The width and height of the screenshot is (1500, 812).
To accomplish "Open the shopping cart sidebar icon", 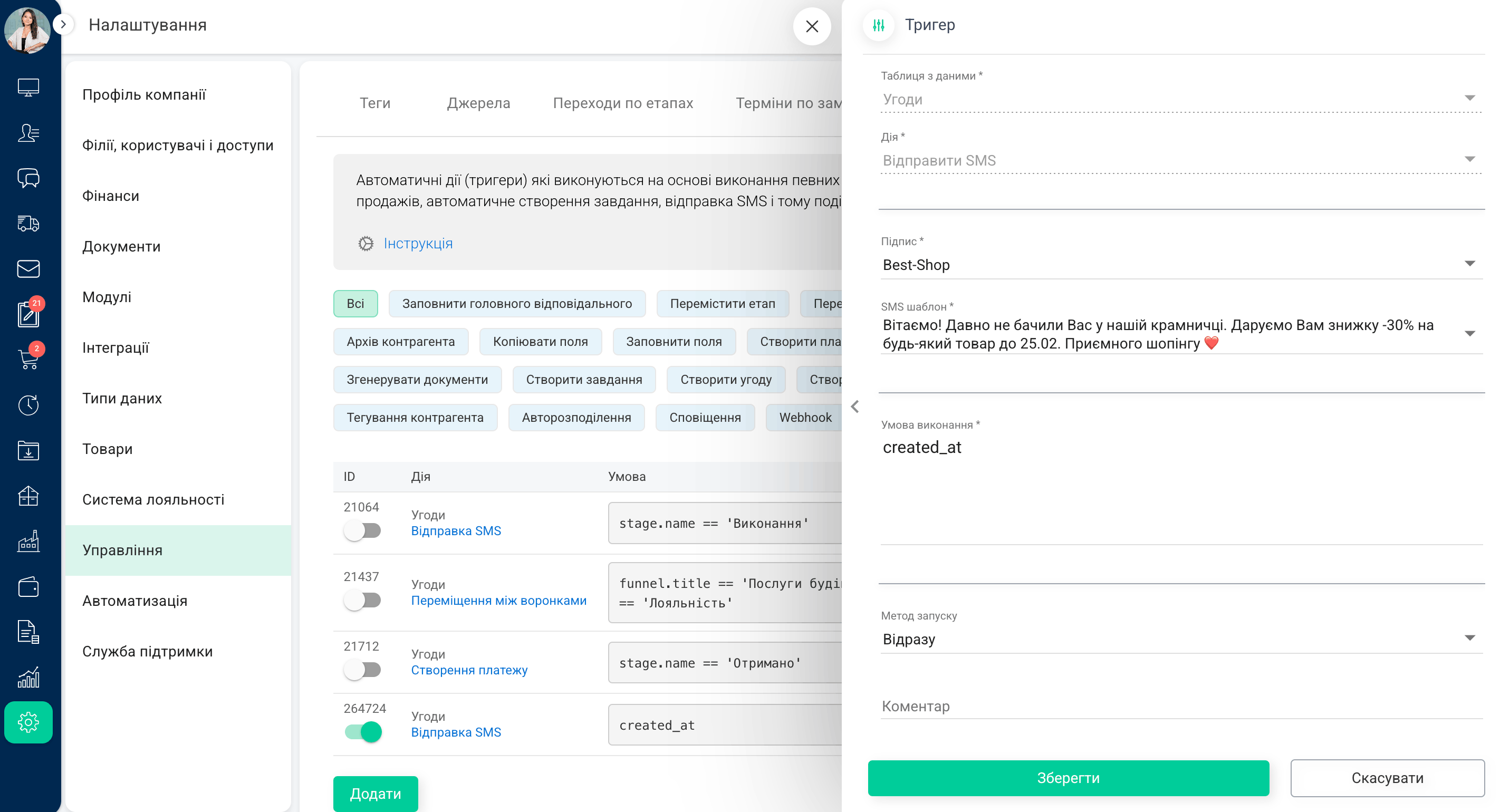I will click(x=28, y=359).
